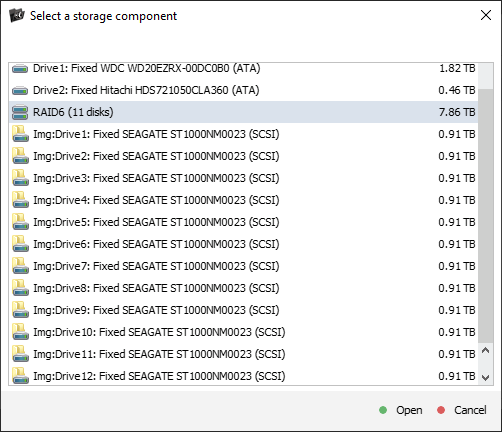The width and height of the screenshot is (502, 432).
Task: Click the vertical scrollbar thumb
Action: (486, 215)
